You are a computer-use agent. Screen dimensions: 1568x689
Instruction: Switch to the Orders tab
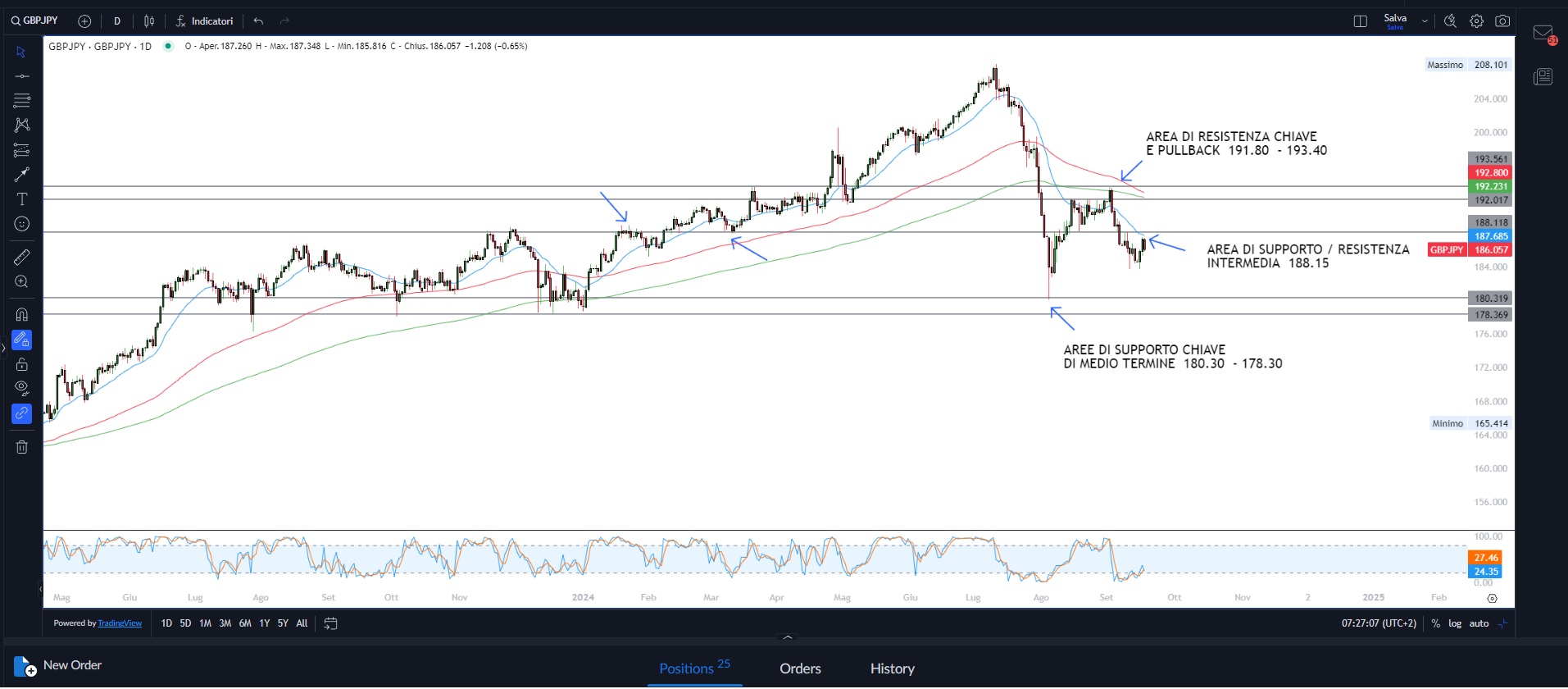[x=800, y=668]
